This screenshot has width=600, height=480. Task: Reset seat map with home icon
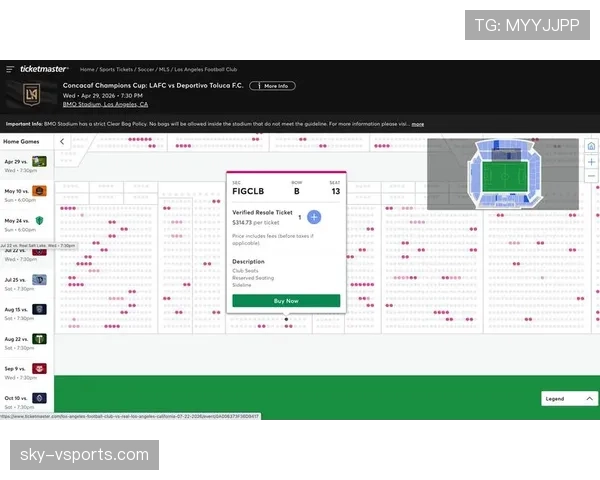click(x=591, y=146)
